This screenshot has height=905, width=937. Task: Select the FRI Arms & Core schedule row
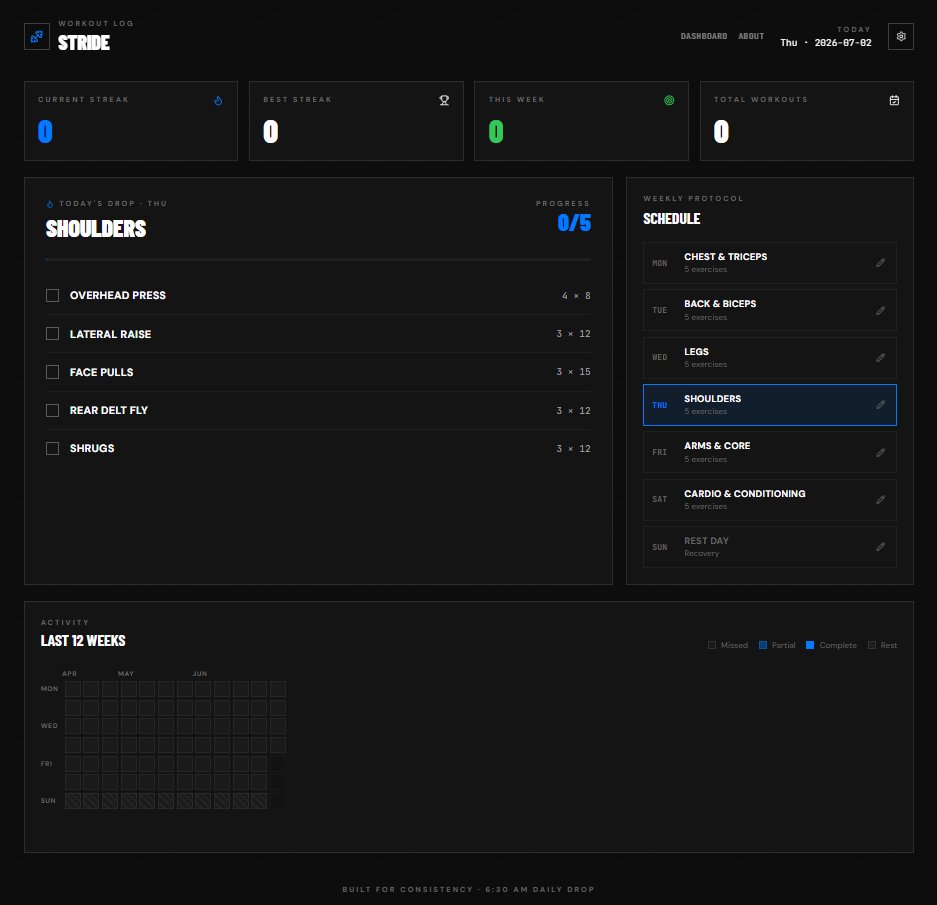(770, 452)
